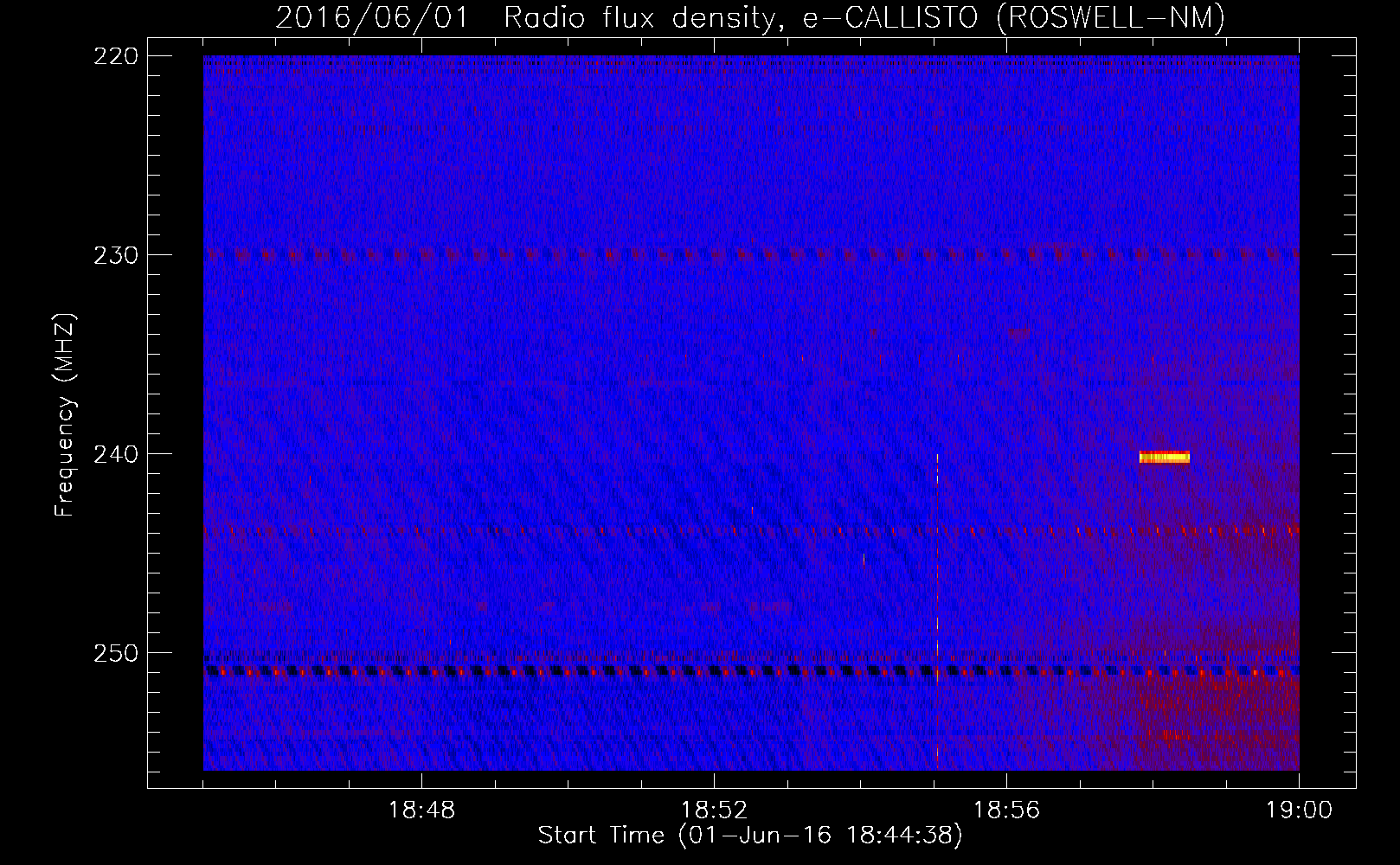Click the '18:56' time tick label
The image size is (1400, 865).
tap(1006, 811)
